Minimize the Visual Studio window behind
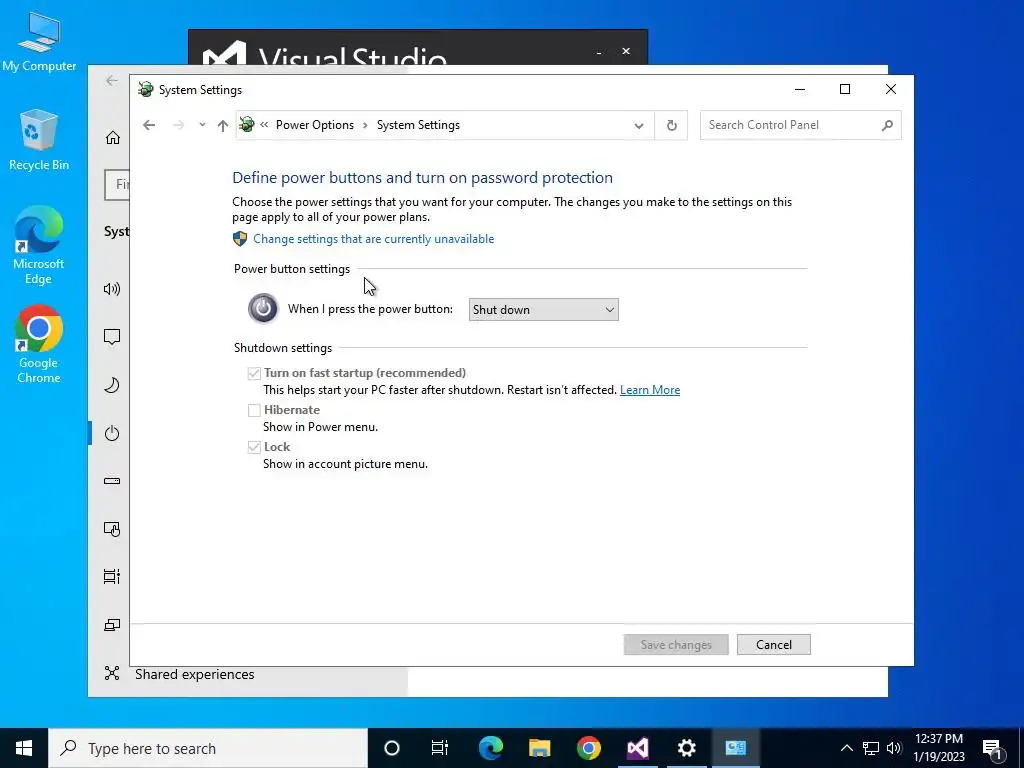1024x768 pixels. 598,51
